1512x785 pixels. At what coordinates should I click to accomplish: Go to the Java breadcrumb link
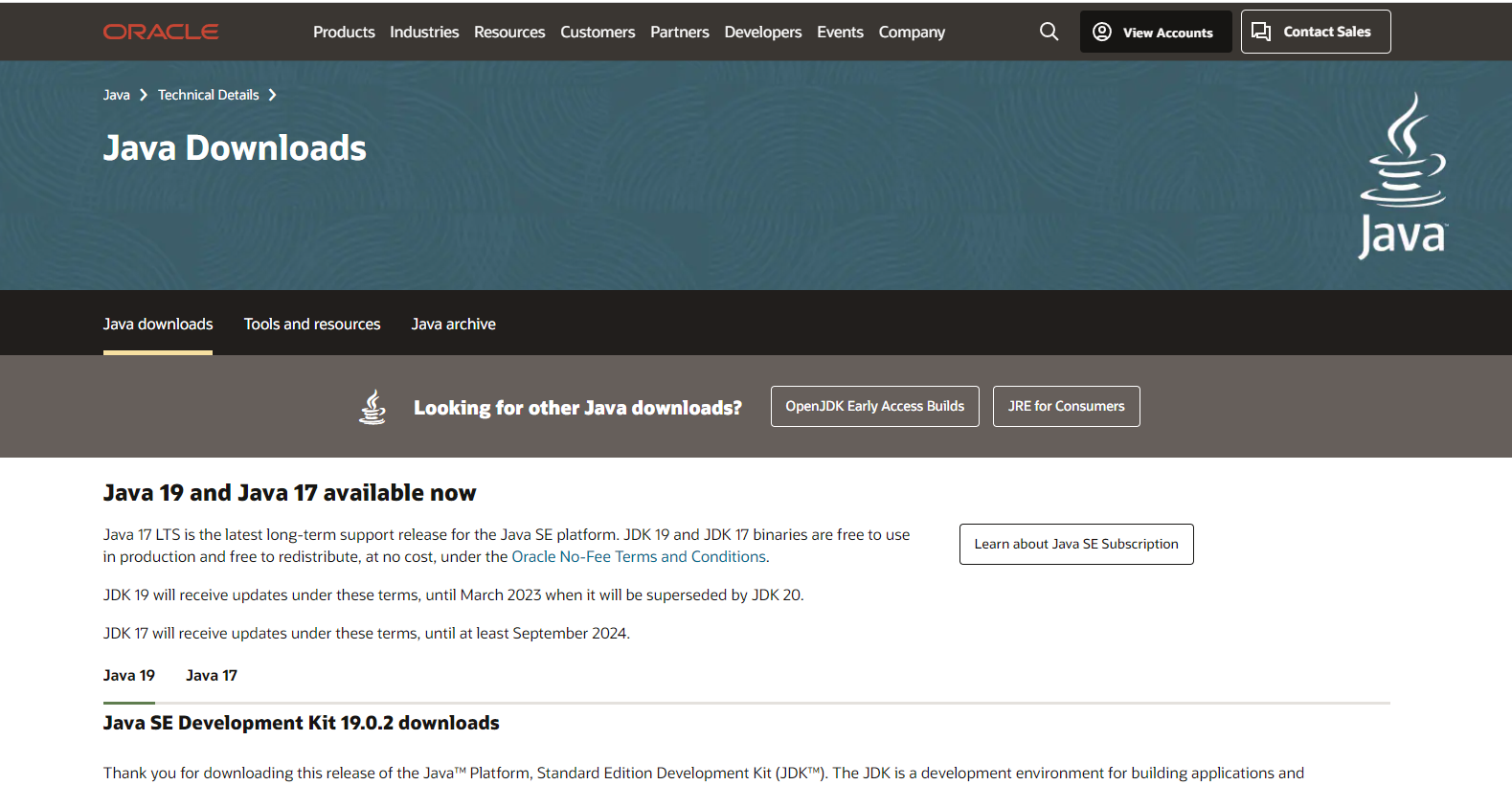point(117,95)
